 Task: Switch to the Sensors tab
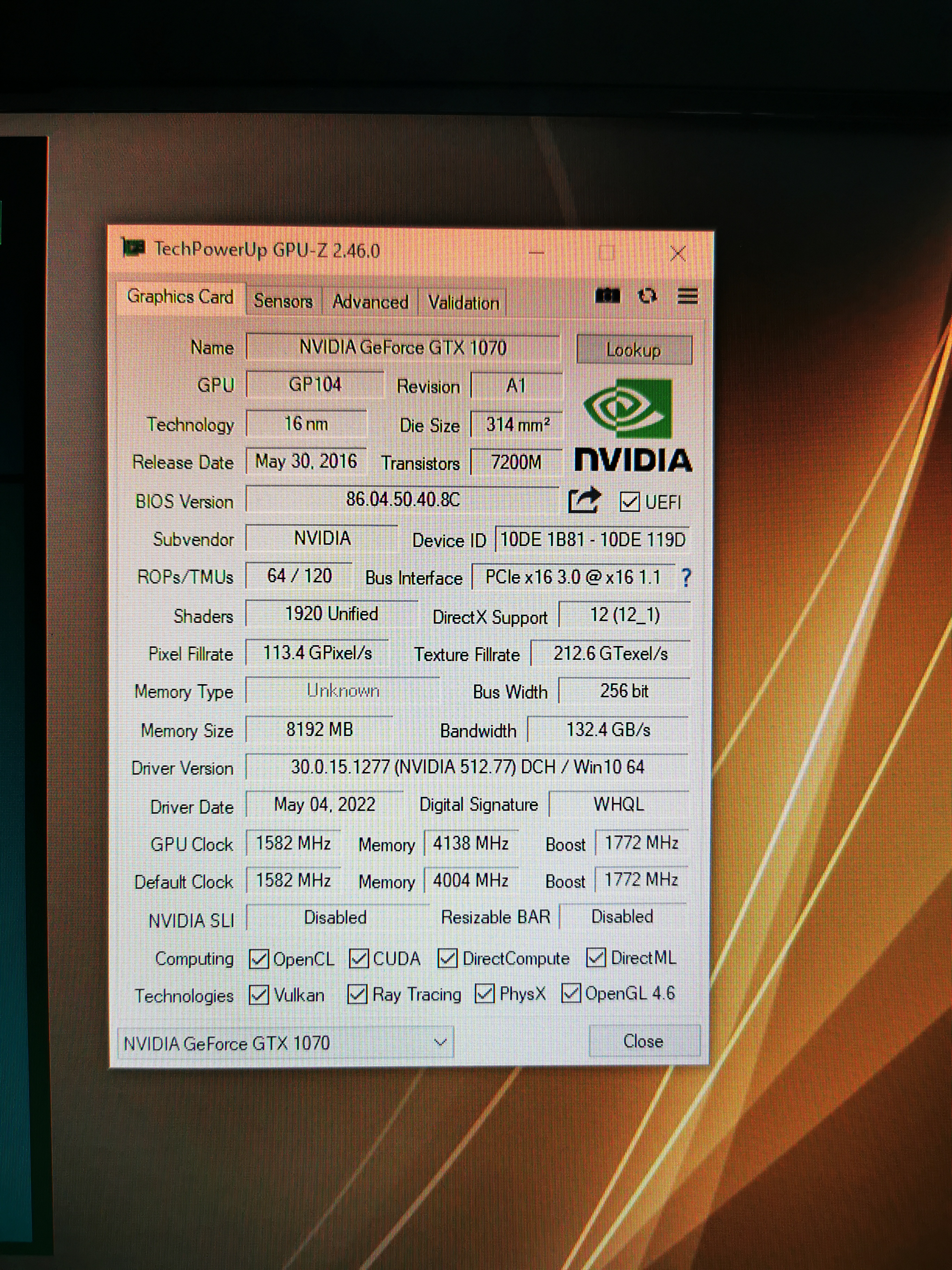283,301
